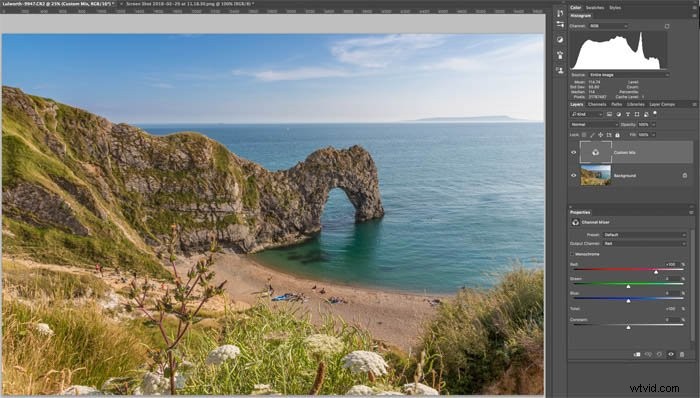Viewport: 700px width, 398px height.
Task: Click the Channel Mixer icon in Properties
Action: coord(575,222)
